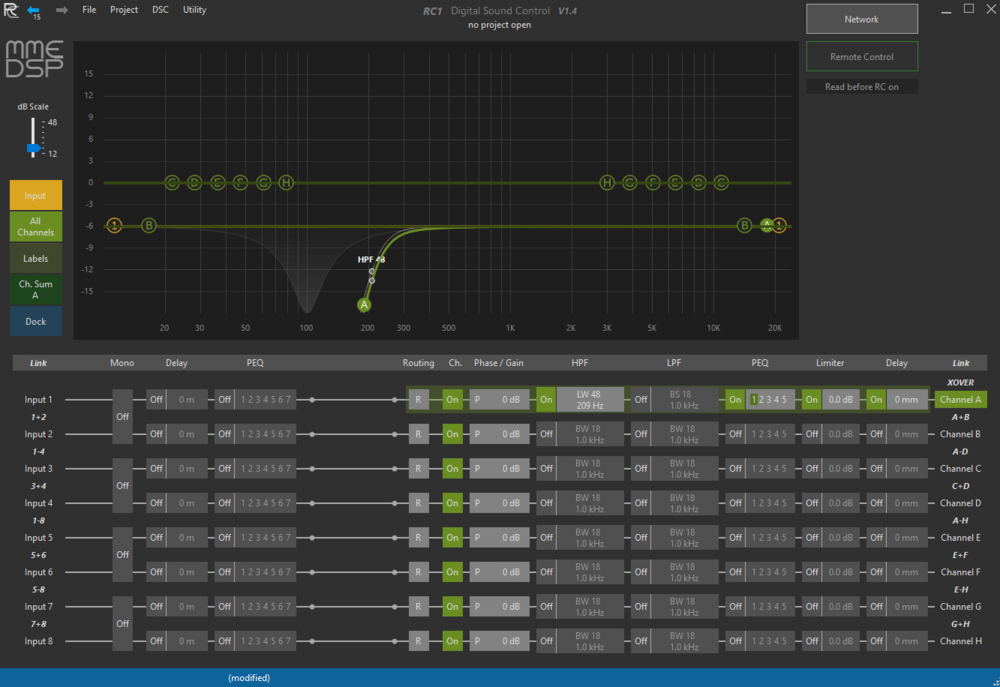The image size is (1000, 687).
Task: Select the HPF node A on the graph
Action: tap(364, 304)
